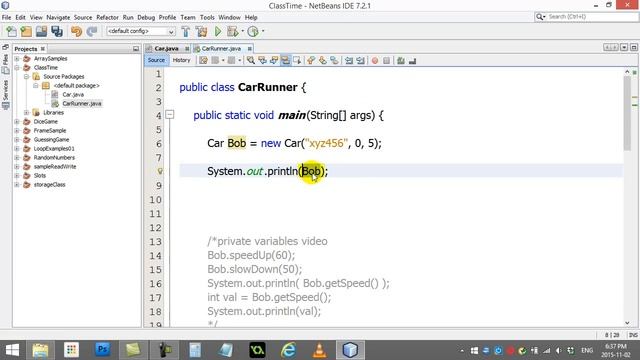
Task: Collapse the ClassTime project node
Action: pyautogui.click(x=17, y=68)
